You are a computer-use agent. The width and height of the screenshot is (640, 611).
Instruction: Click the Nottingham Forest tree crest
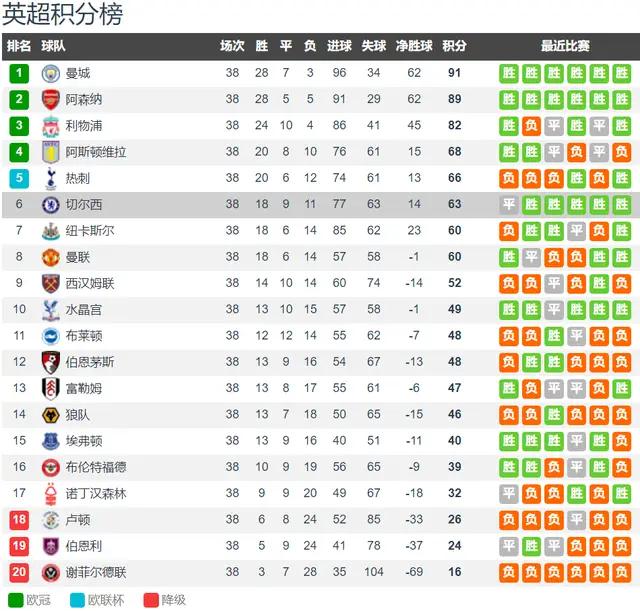coord(51,493)
